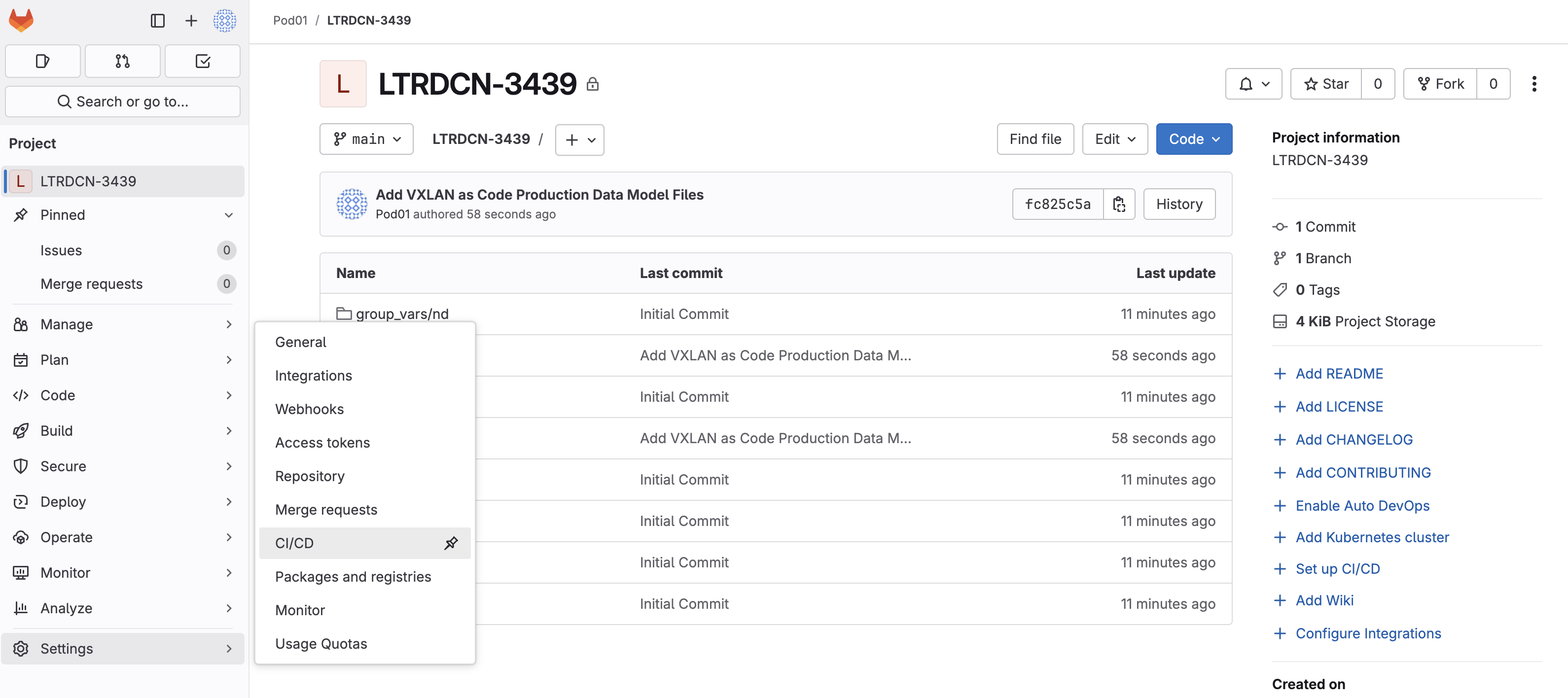Open the group_vars/nd folder
Image resolution: width=1568 pixels, height=698 pixels.
click(x=402, y=314)
